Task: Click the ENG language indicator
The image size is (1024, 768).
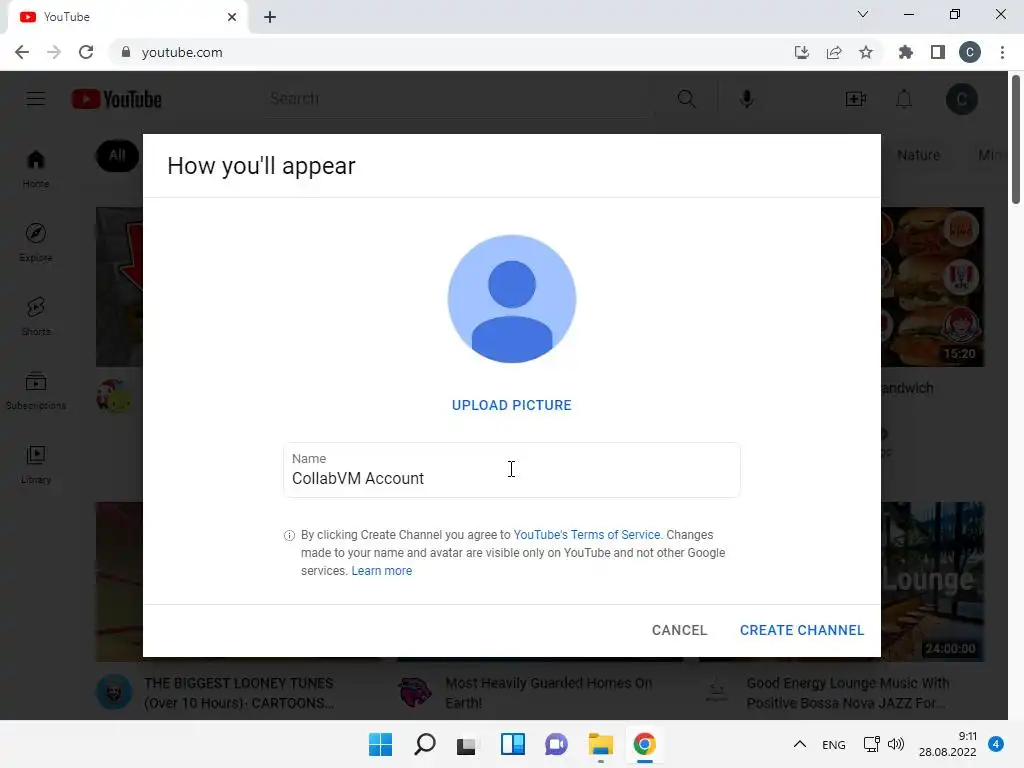Action: click(834, 744)
